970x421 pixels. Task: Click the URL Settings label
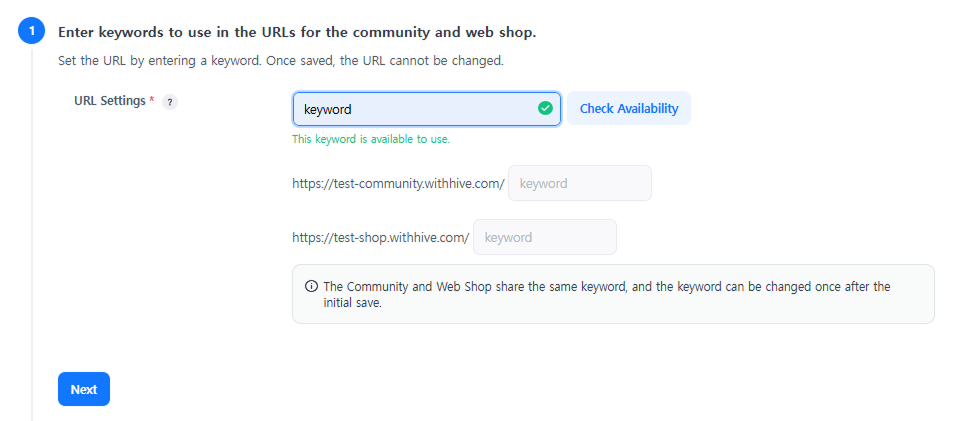point(109,101)
